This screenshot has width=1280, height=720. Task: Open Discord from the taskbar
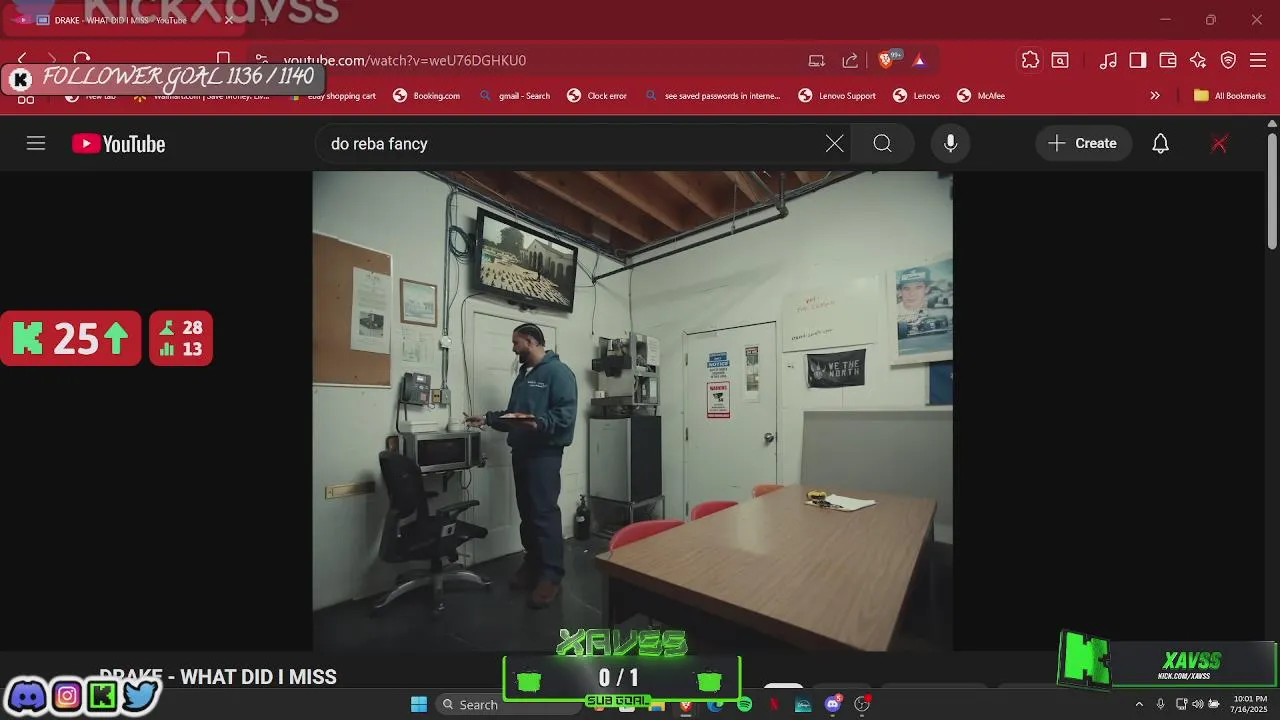[x=833, y=705]
